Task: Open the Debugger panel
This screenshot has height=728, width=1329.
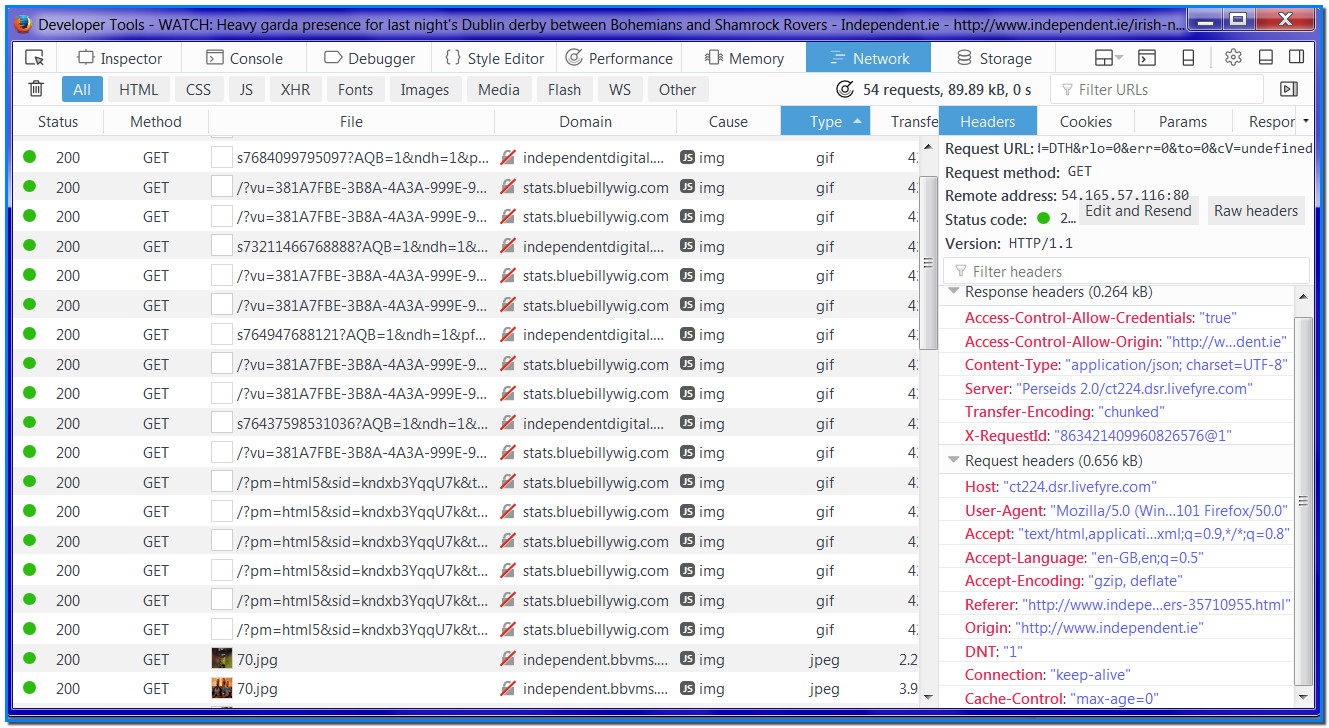Action: tap(369, 58)
